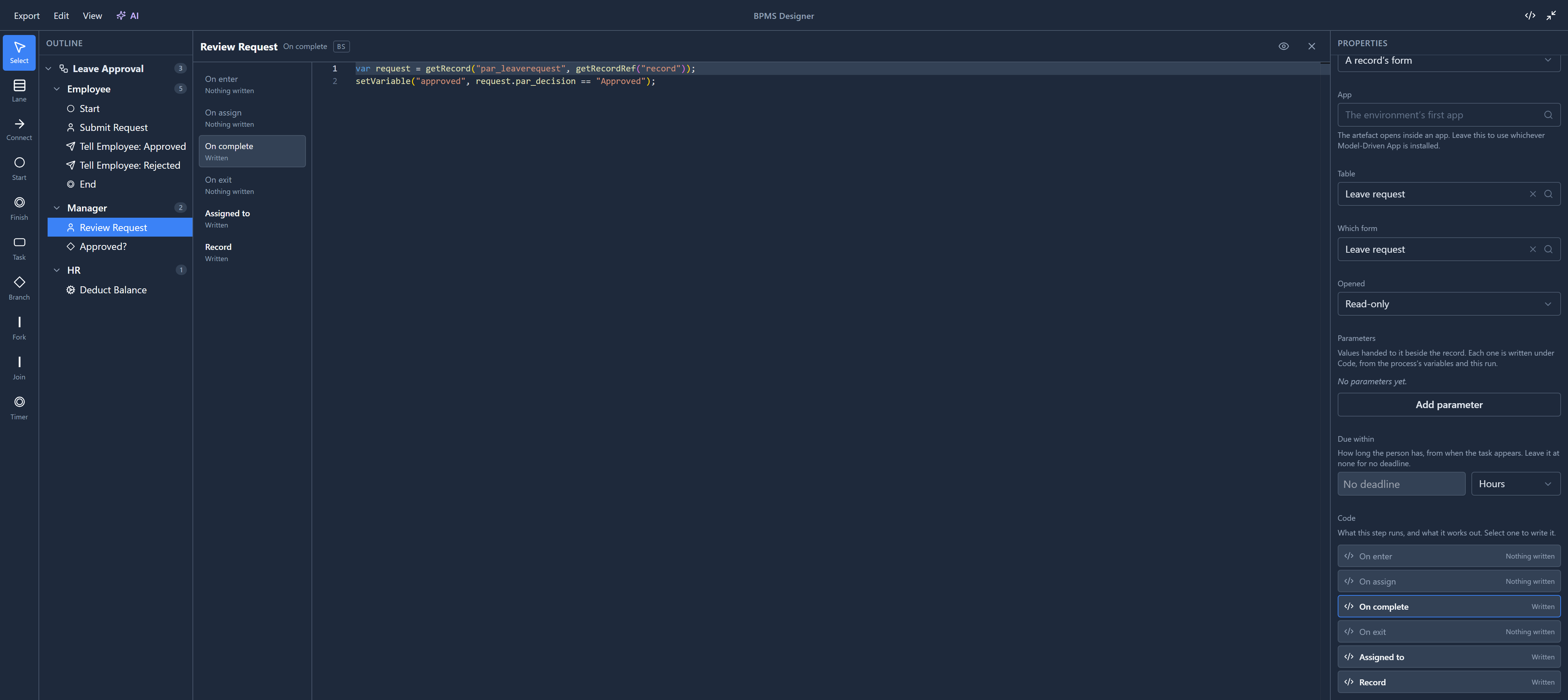Image resolution: width=1568 pixels, height=700 pixels.
Task: Click the App input field
Action: (1448, 115)
